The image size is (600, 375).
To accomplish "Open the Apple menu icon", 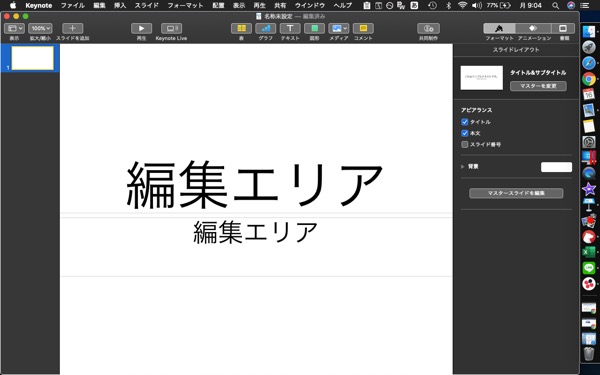I will [x=13, y=5].
